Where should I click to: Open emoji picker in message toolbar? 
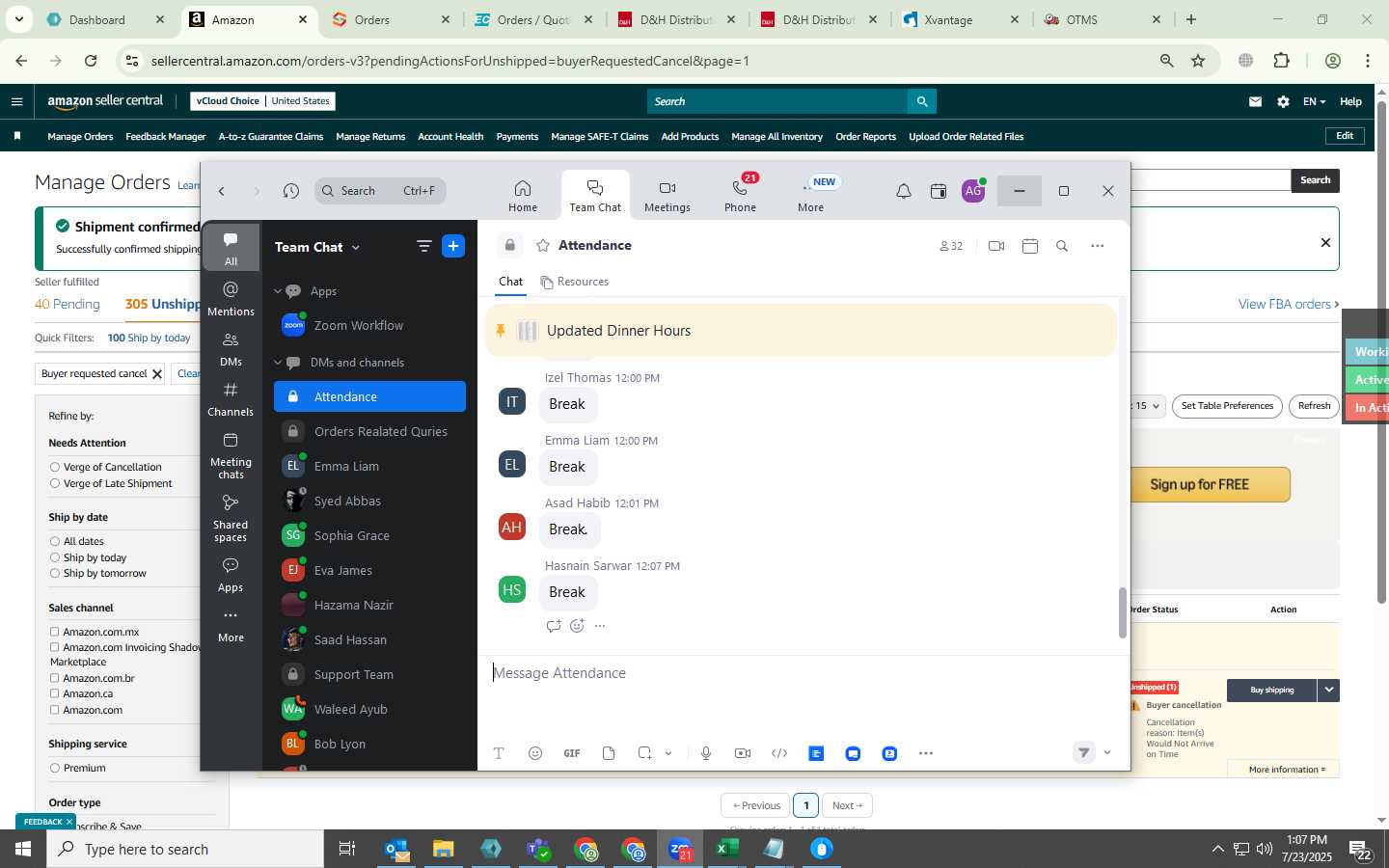535,753
